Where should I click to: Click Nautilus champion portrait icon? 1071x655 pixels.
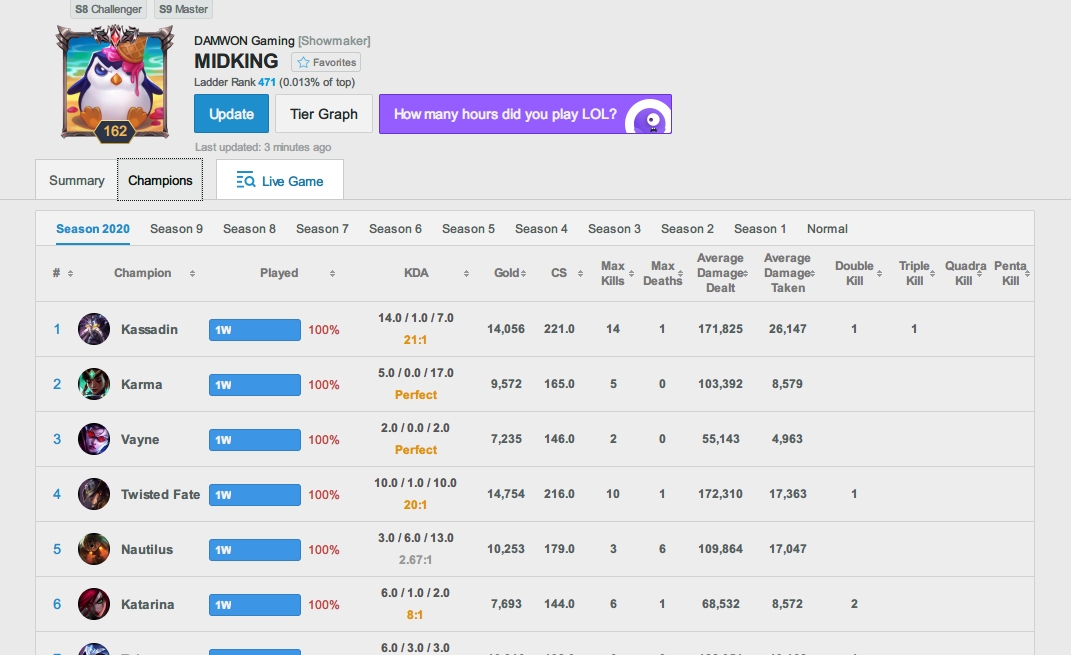click(x=94, y=549)
